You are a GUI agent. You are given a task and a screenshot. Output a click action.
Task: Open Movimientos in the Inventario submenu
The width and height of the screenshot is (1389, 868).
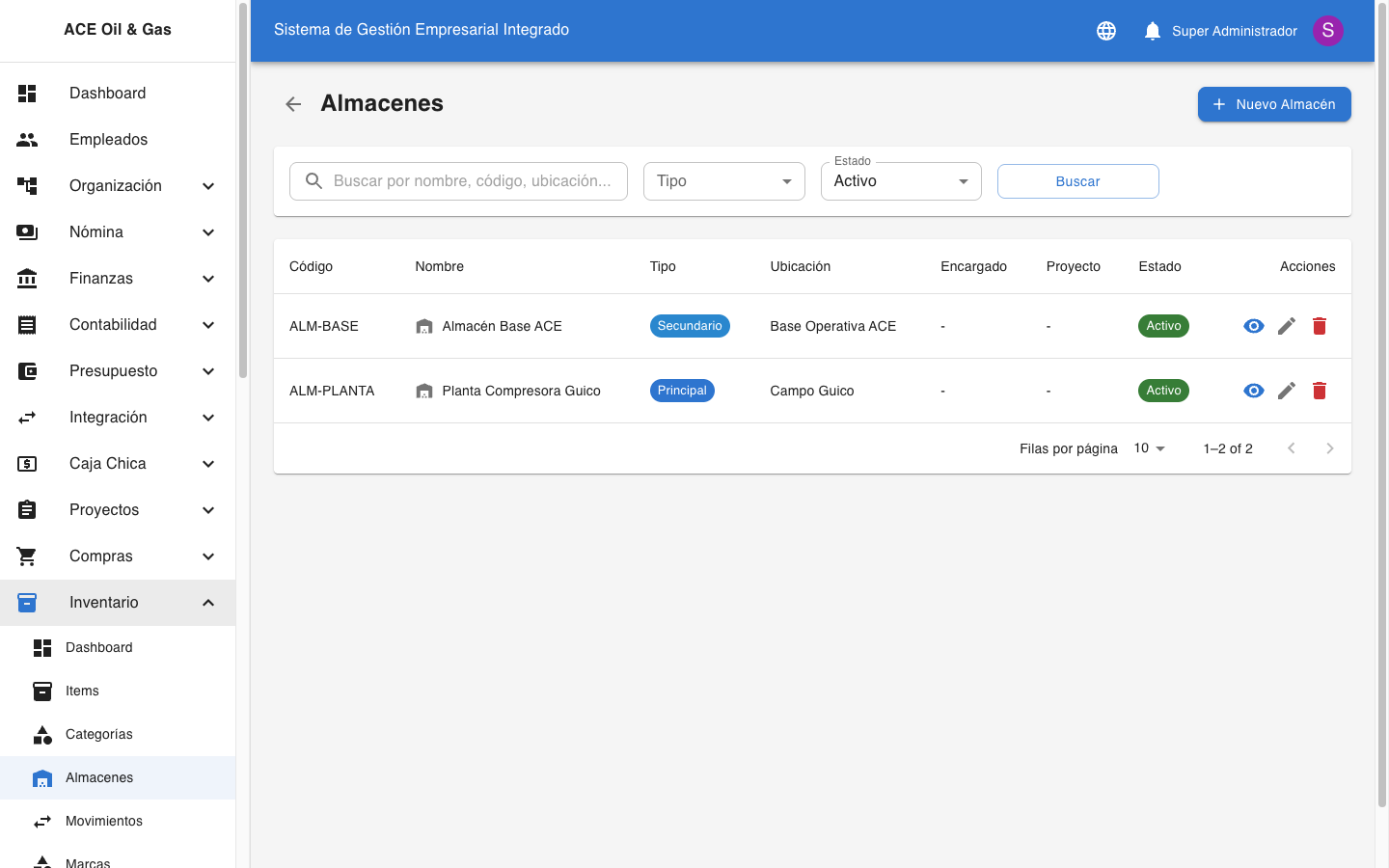tap(104, 821)
